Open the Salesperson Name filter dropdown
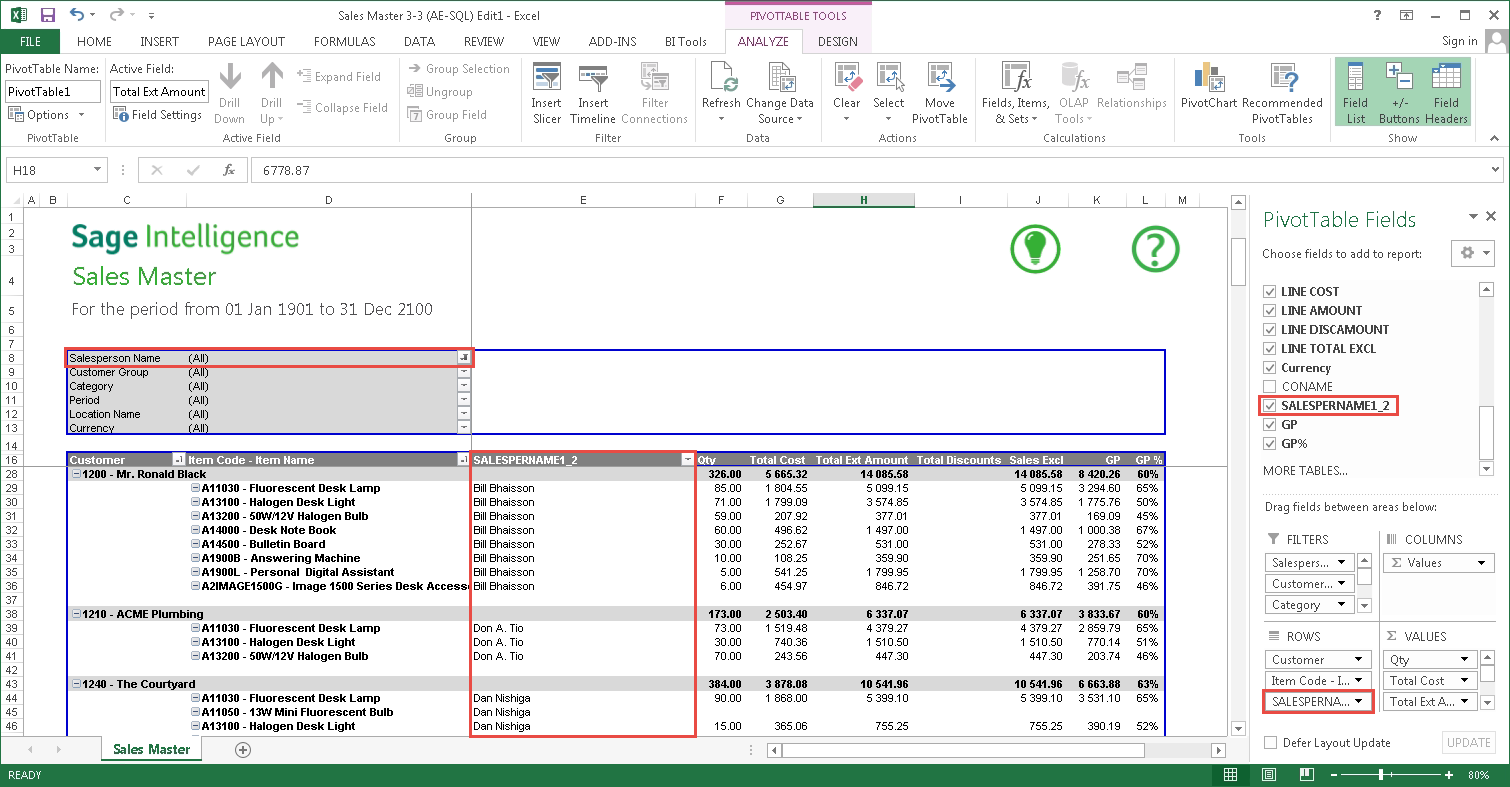Image resolution: width=1510 pixels, height=787 pixels. 464,358
